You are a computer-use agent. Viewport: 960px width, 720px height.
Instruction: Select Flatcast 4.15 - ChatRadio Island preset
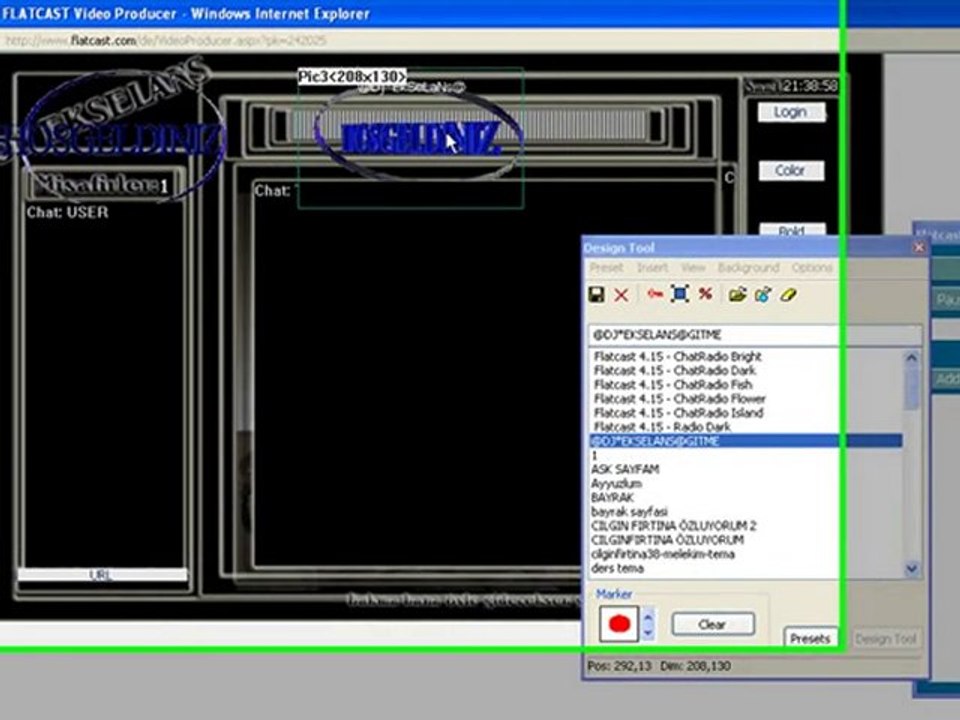tap(678, 413)
